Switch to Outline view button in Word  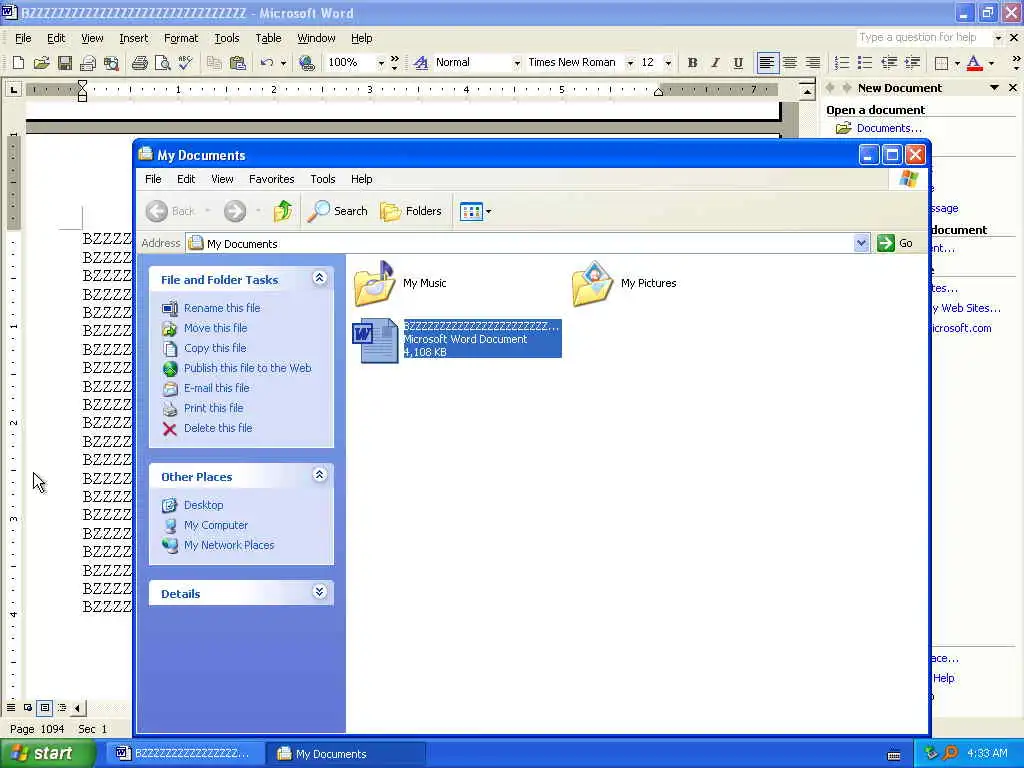61,708
